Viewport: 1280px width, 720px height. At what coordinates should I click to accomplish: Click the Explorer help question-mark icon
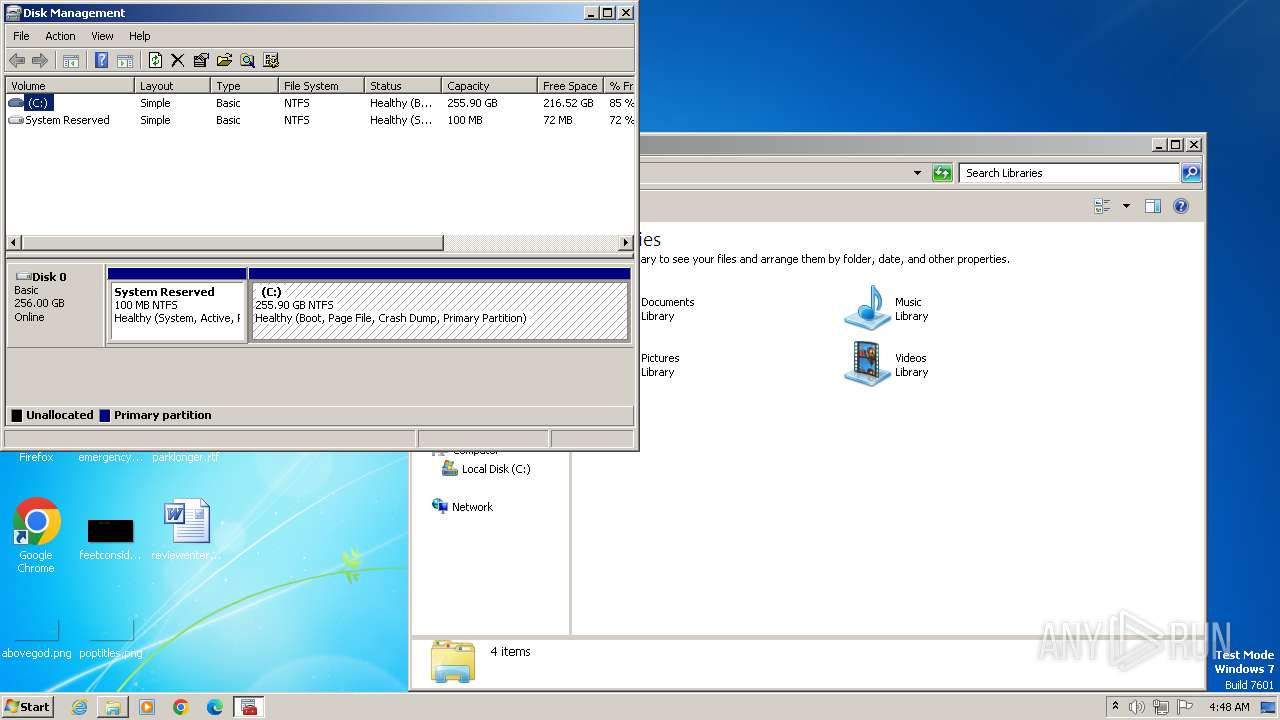coord(1180,206)
